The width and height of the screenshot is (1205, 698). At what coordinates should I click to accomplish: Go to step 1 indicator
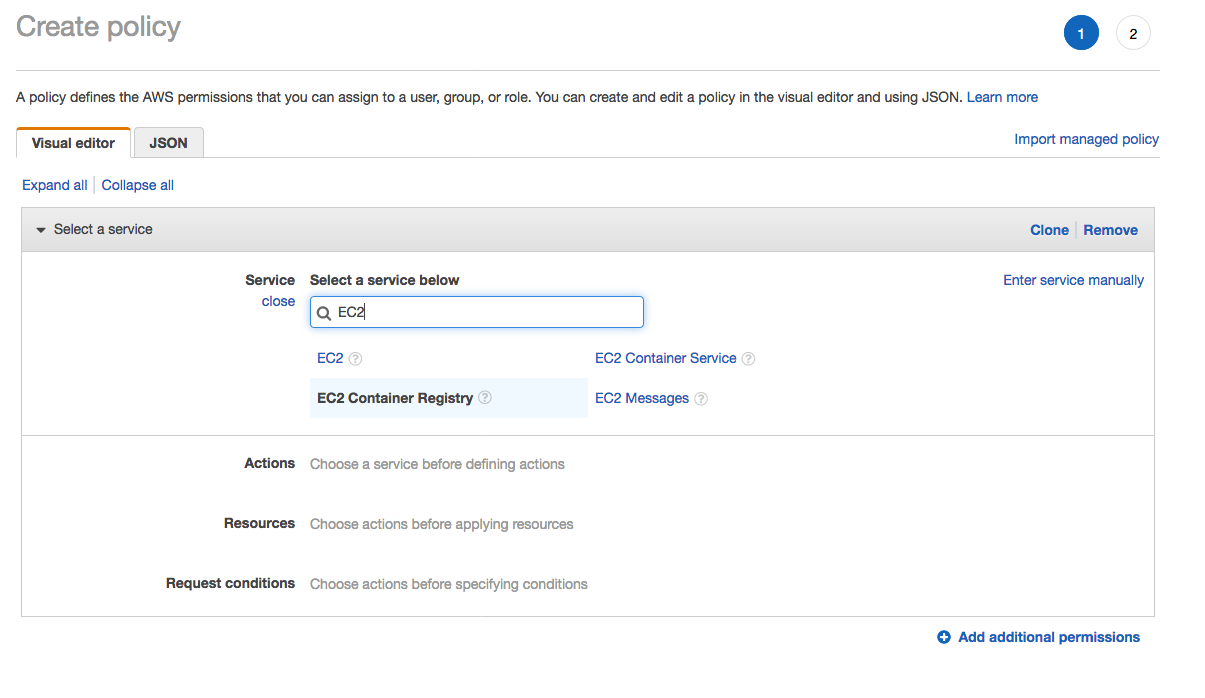[1081, 33]
